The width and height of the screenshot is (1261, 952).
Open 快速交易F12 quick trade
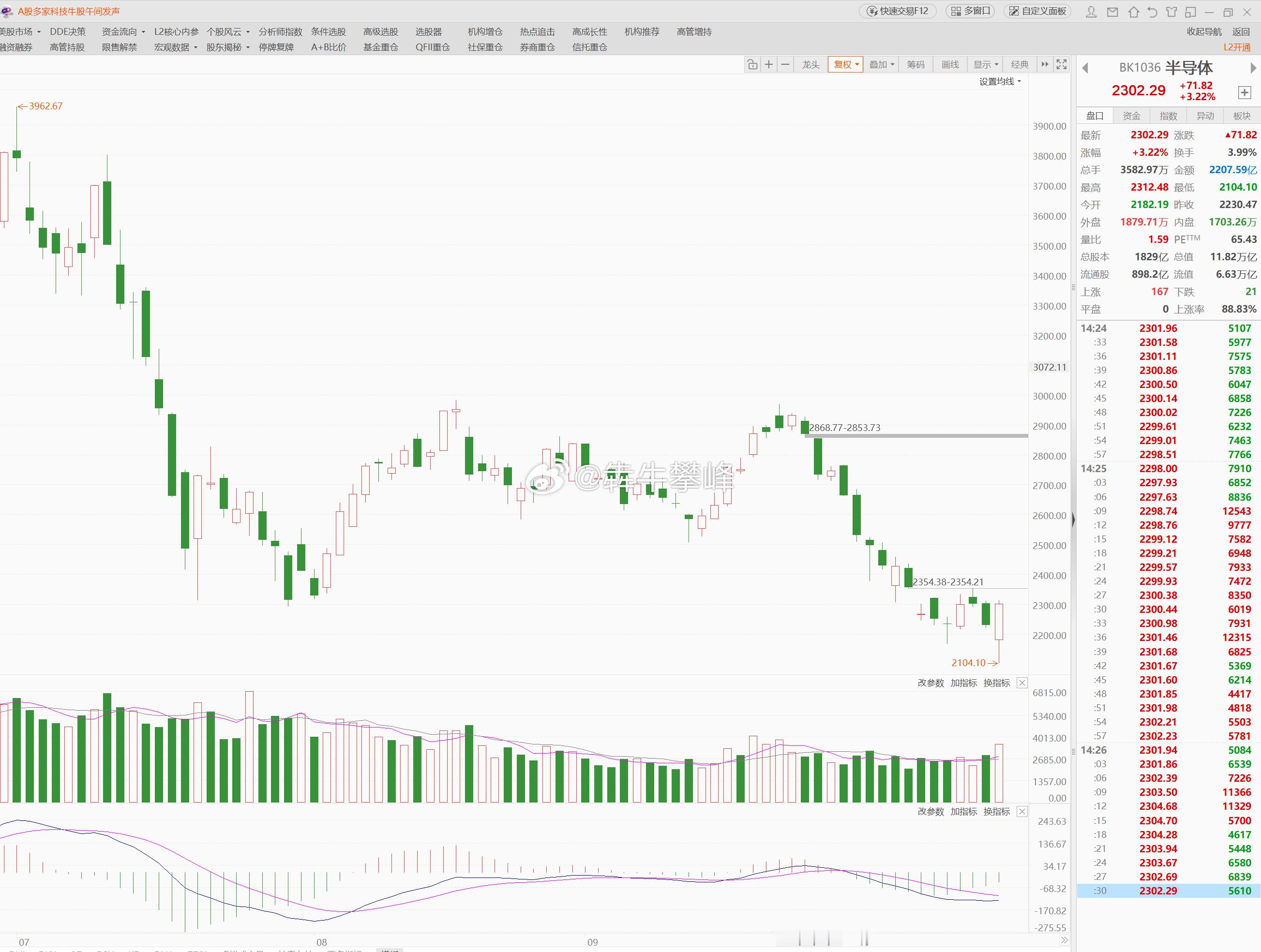point(898,11)
